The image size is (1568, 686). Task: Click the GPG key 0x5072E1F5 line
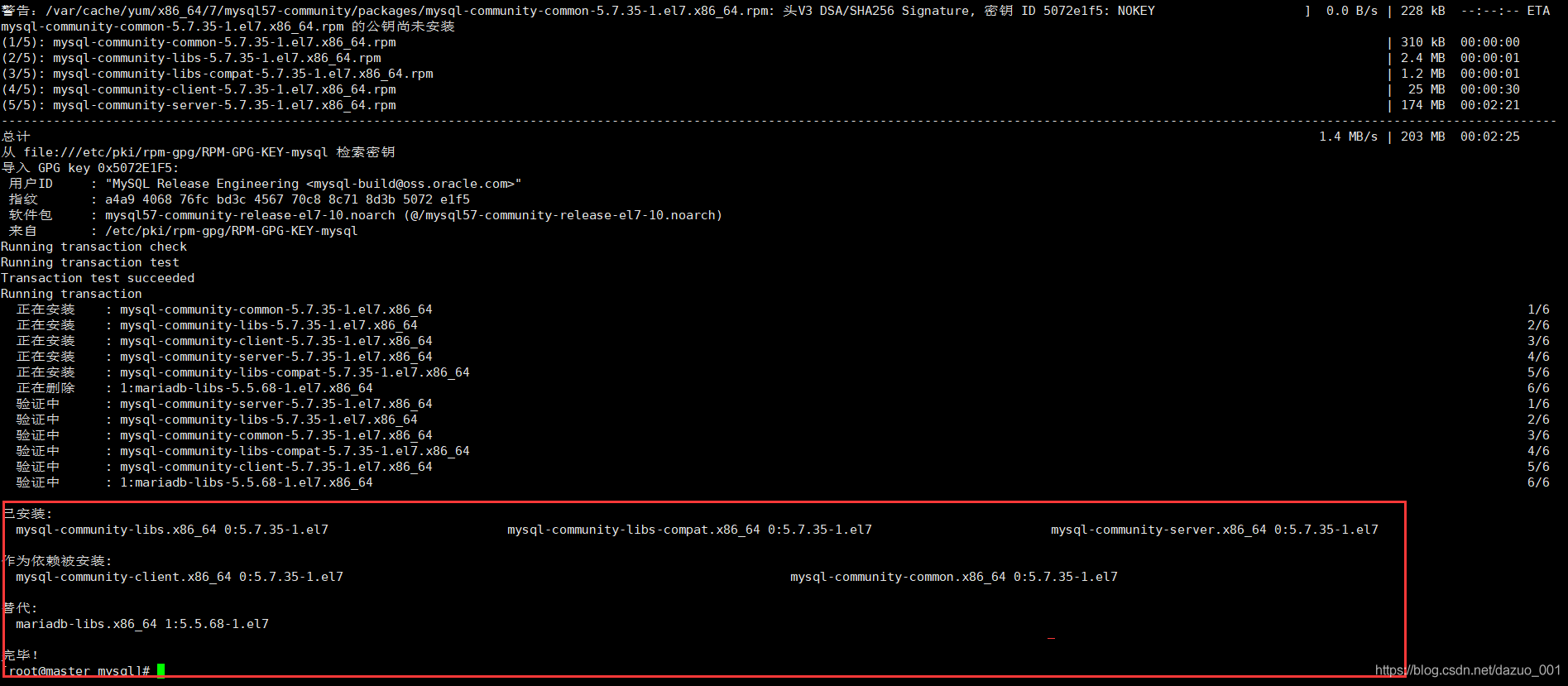pyautogui.click(x=89, y=168)
